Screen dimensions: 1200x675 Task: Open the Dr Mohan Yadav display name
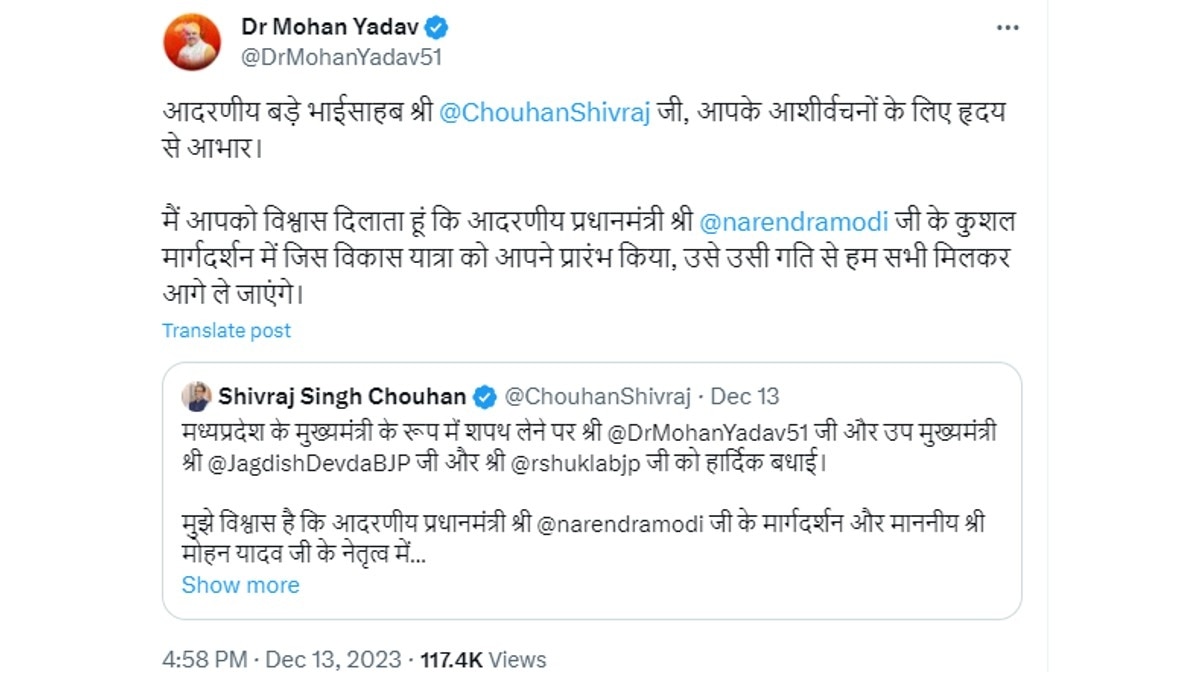pos(329,27)
